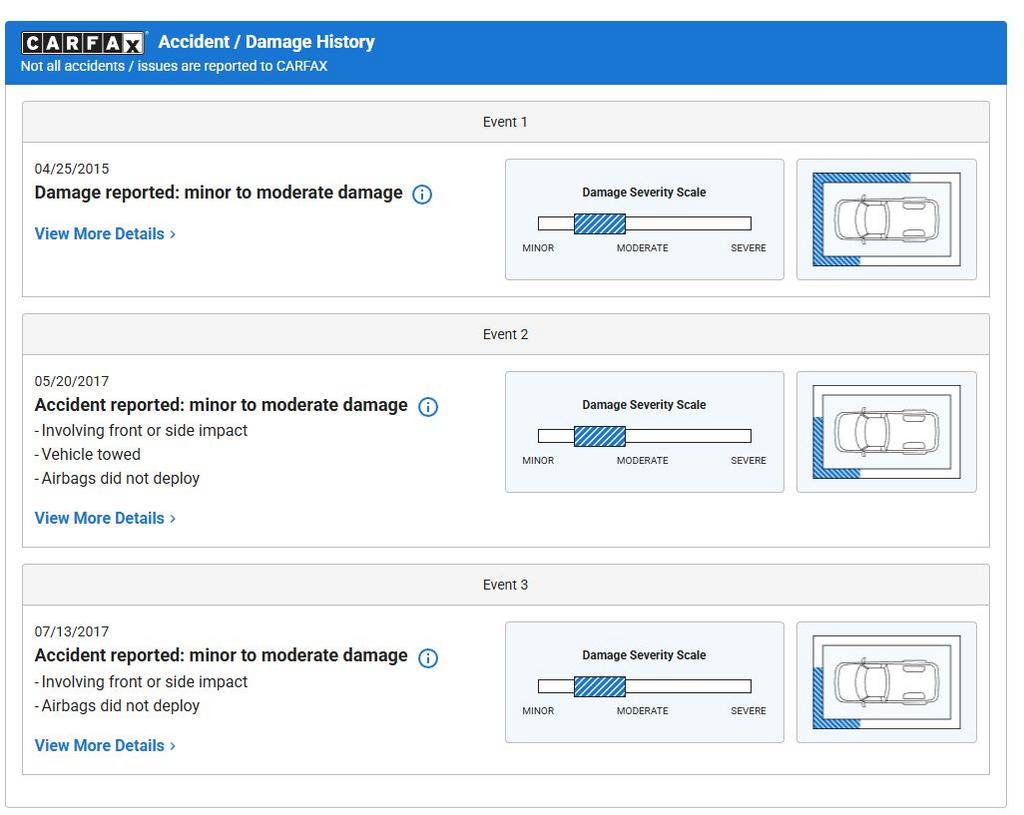Viewport: 1024px width, 815px height.
Task: Open info icon for Event 1 damage
Action: click(x=422, y=194)
